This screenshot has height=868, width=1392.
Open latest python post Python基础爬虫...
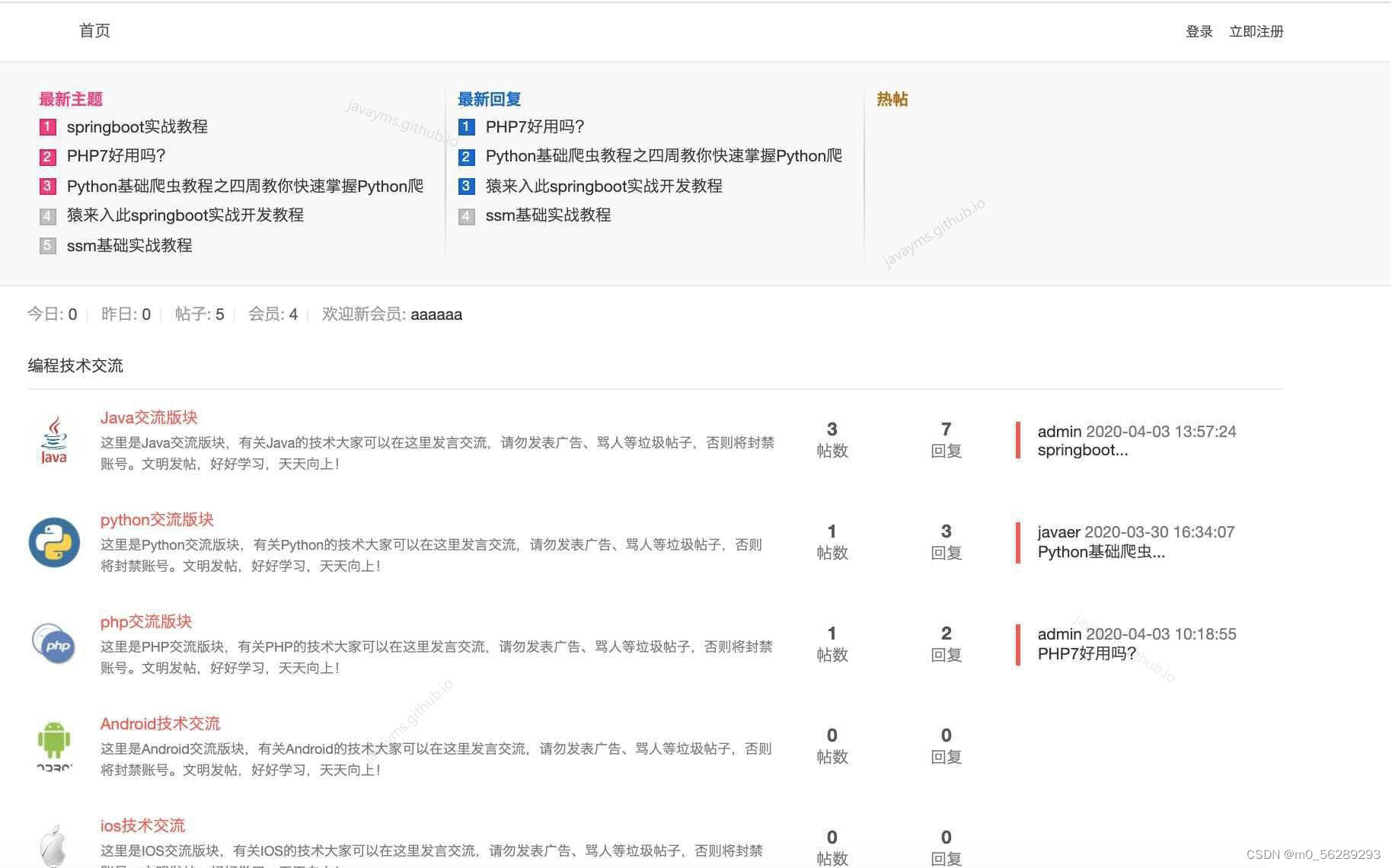click(1101, 551)
